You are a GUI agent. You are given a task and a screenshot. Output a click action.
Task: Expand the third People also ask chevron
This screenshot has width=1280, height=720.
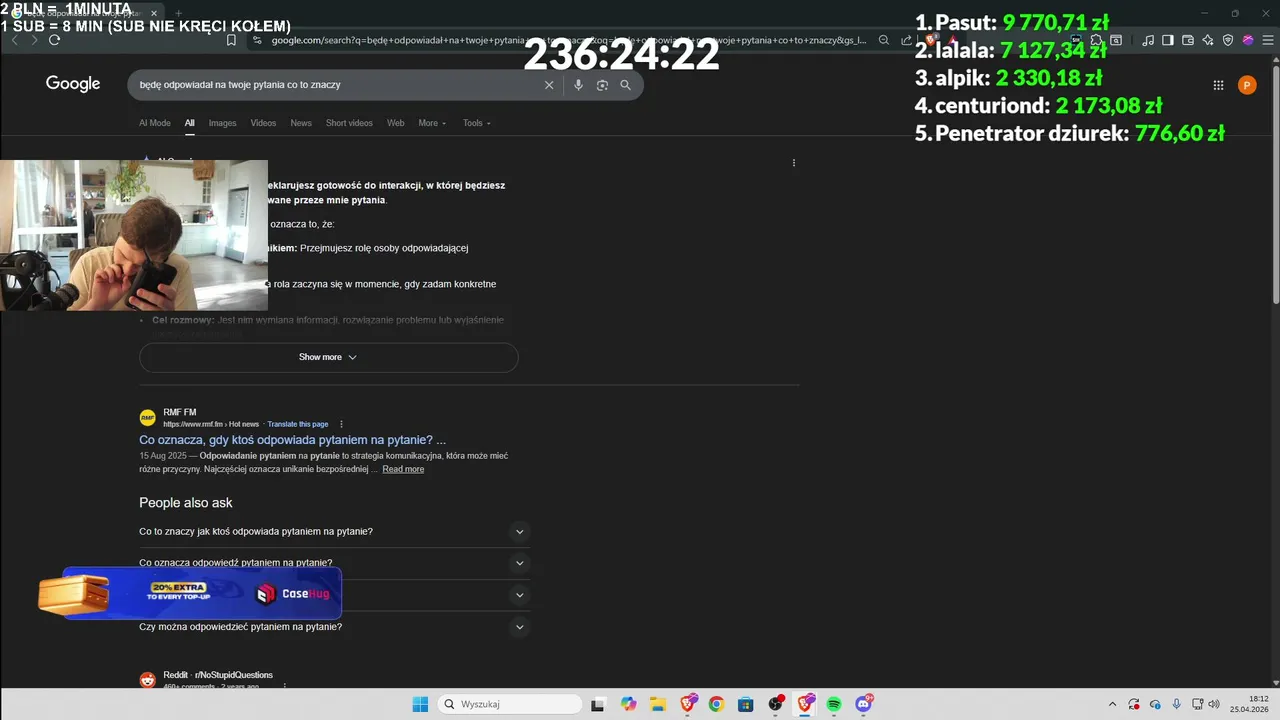point(519,595)
